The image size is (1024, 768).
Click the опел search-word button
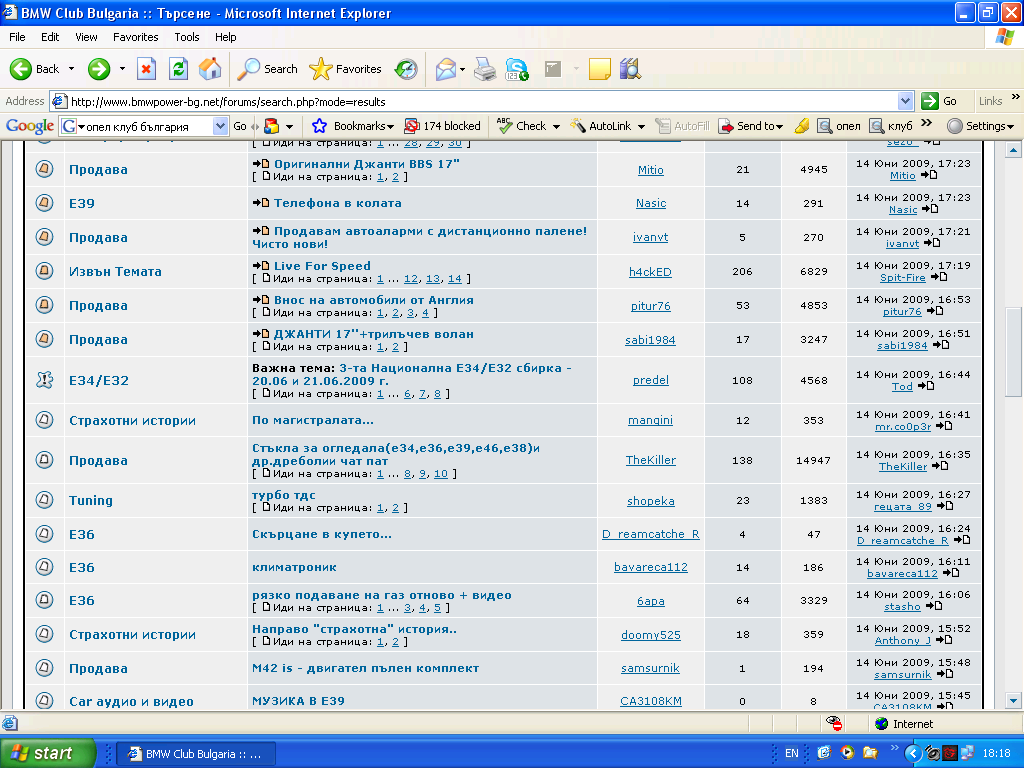coord(840,126)
